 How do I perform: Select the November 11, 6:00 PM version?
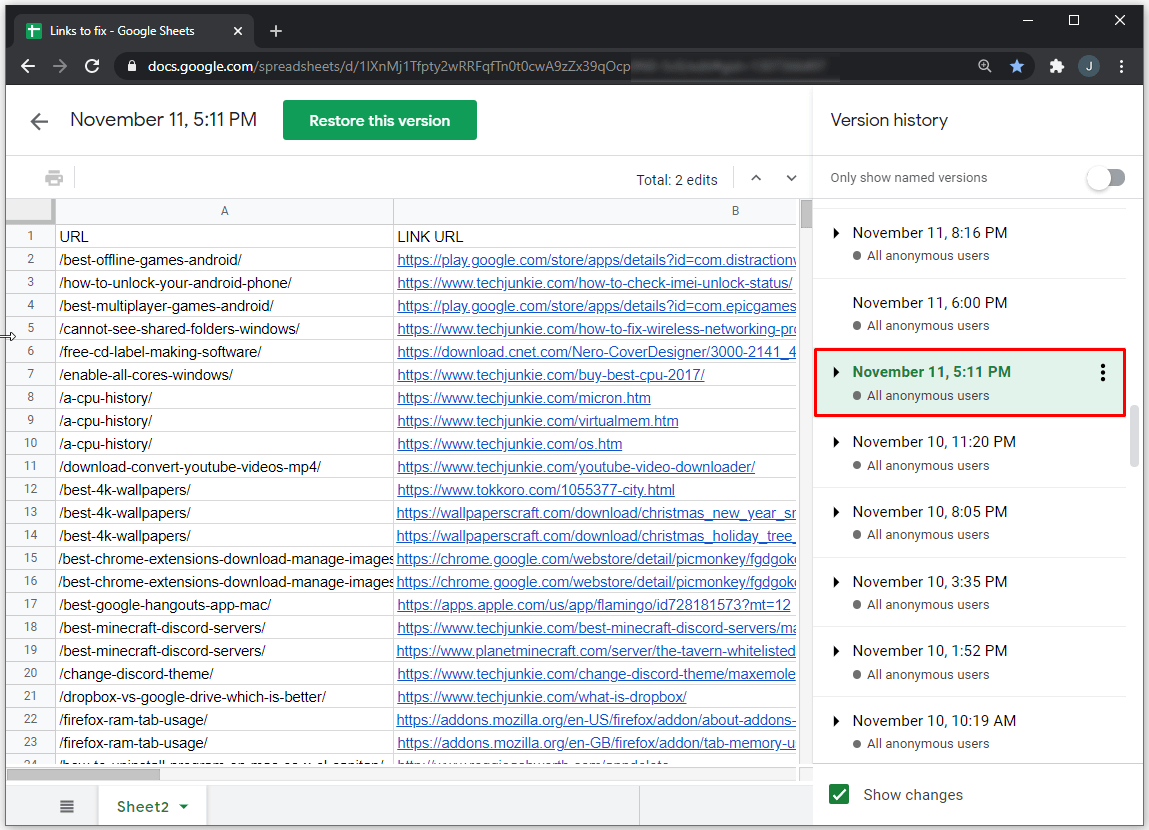click(x=929, y=303)
